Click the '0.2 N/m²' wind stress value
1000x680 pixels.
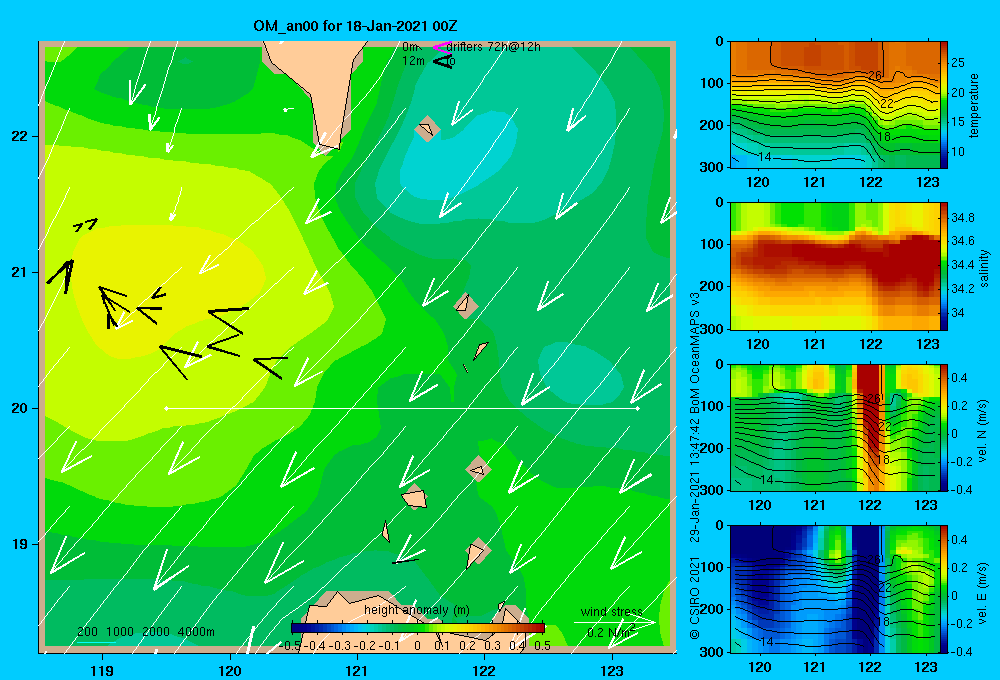(x=611, y=633)
